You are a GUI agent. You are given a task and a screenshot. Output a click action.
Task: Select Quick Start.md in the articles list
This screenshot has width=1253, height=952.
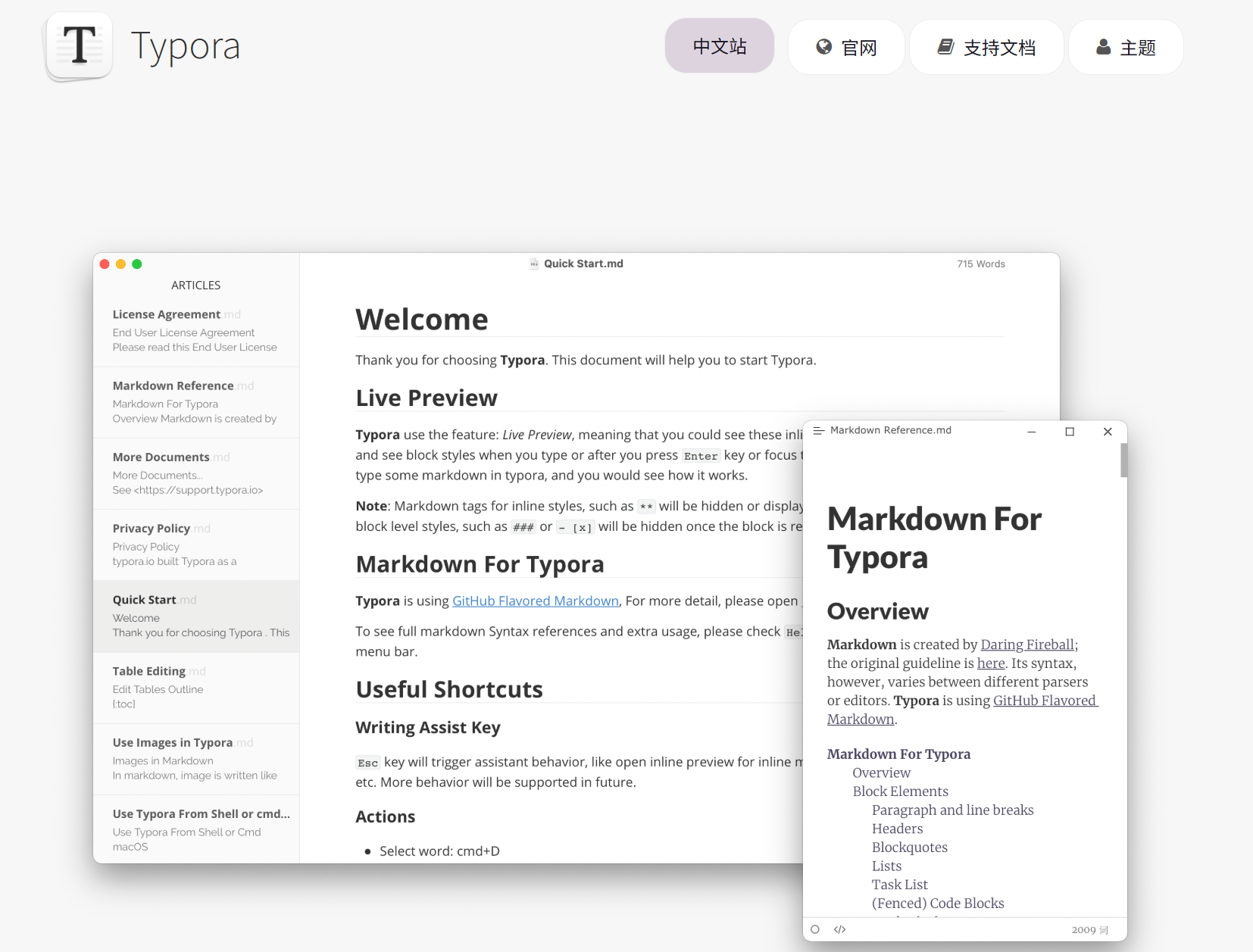(x=196, y=616)
